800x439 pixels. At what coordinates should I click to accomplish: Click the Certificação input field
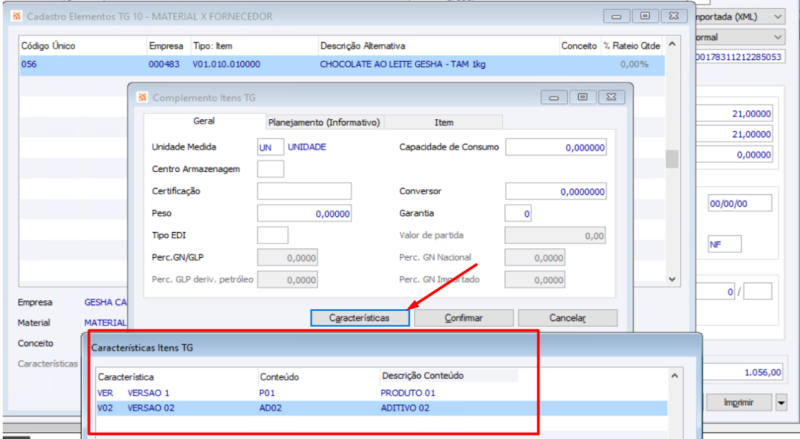point(304,191)
